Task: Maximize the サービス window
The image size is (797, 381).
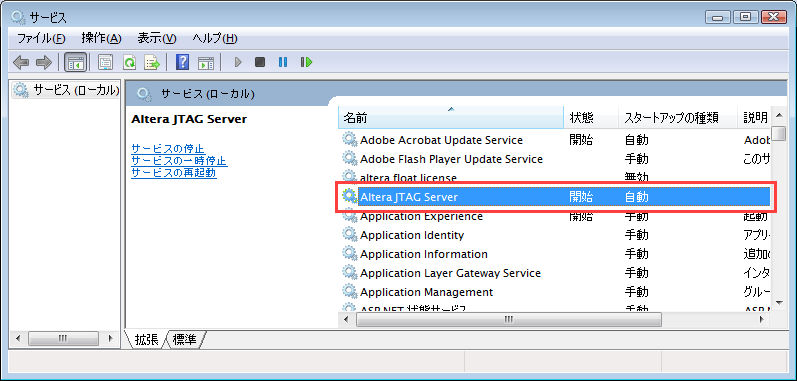Action: coord(745,17)
